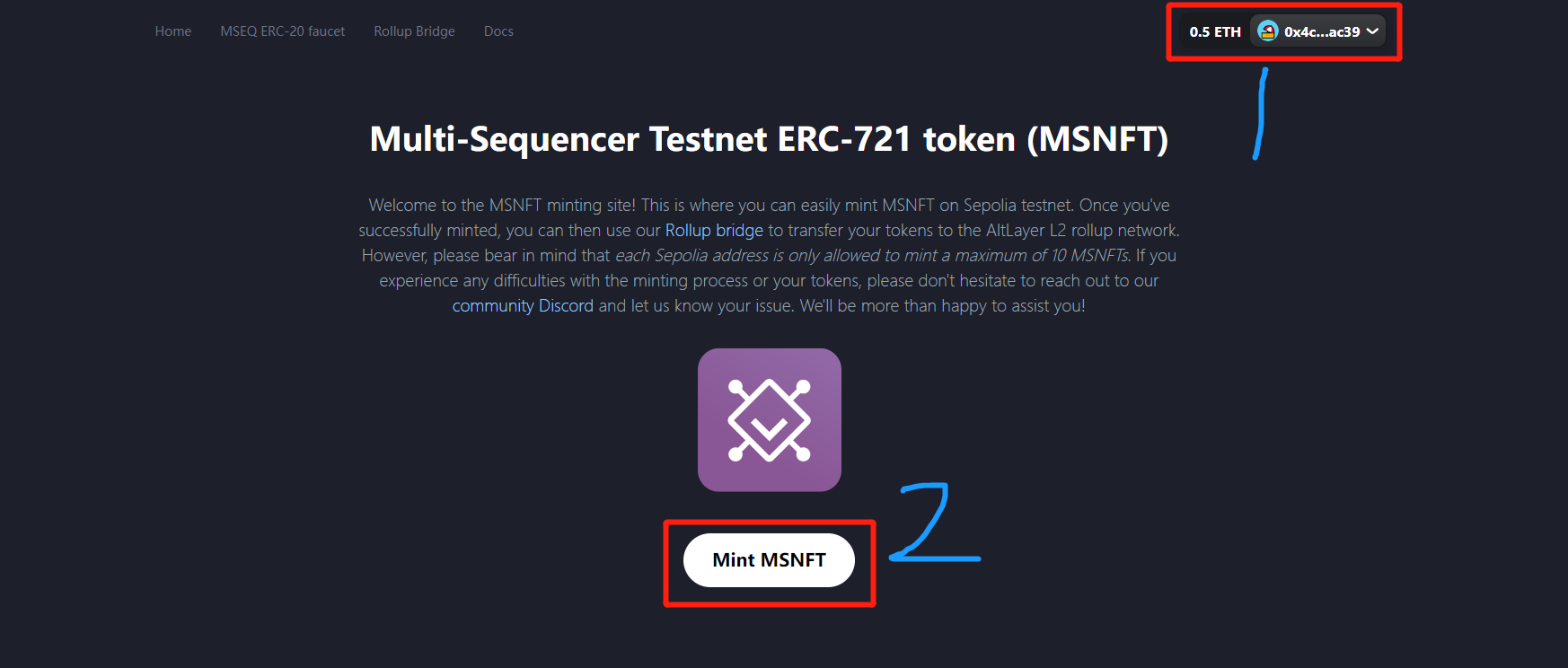Screen dimensions: 1568x668
Task: Go to the Home page
Action: pos(172,31)
